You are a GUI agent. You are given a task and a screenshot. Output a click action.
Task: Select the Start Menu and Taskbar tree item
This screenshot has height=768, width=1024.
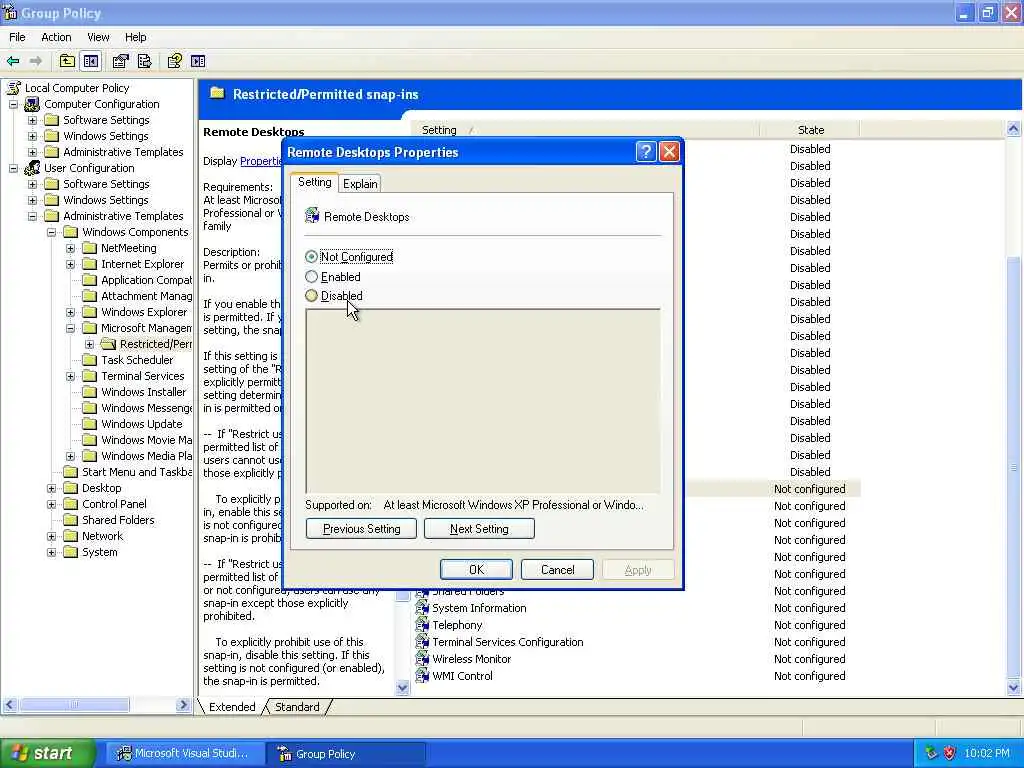coord(136,472)
